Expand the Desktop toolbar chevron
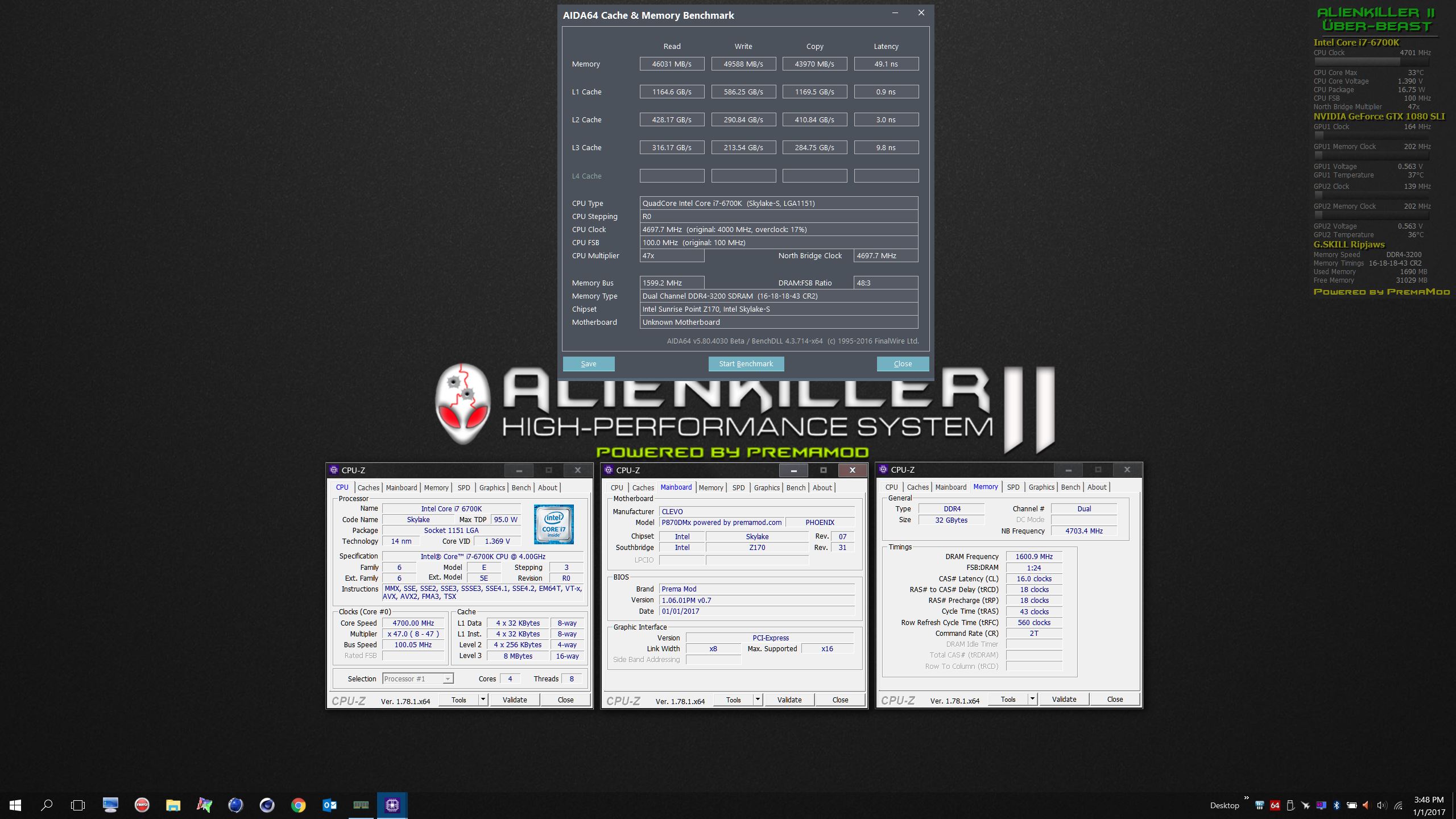 coord(1247,798)
